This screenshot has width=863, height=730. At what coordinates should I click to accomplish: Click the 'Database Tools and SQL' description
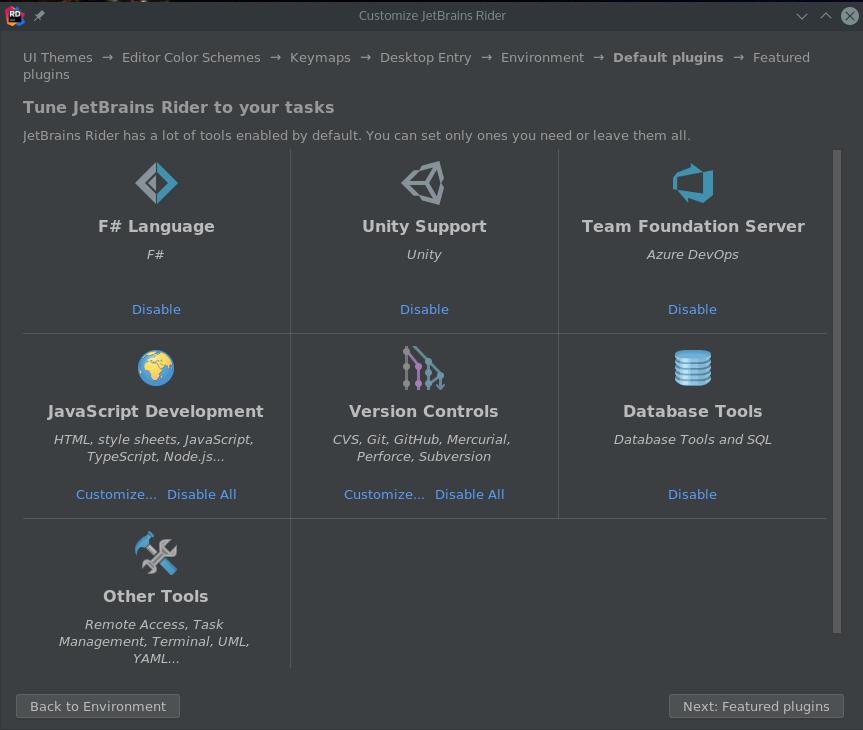coord(692,439)
